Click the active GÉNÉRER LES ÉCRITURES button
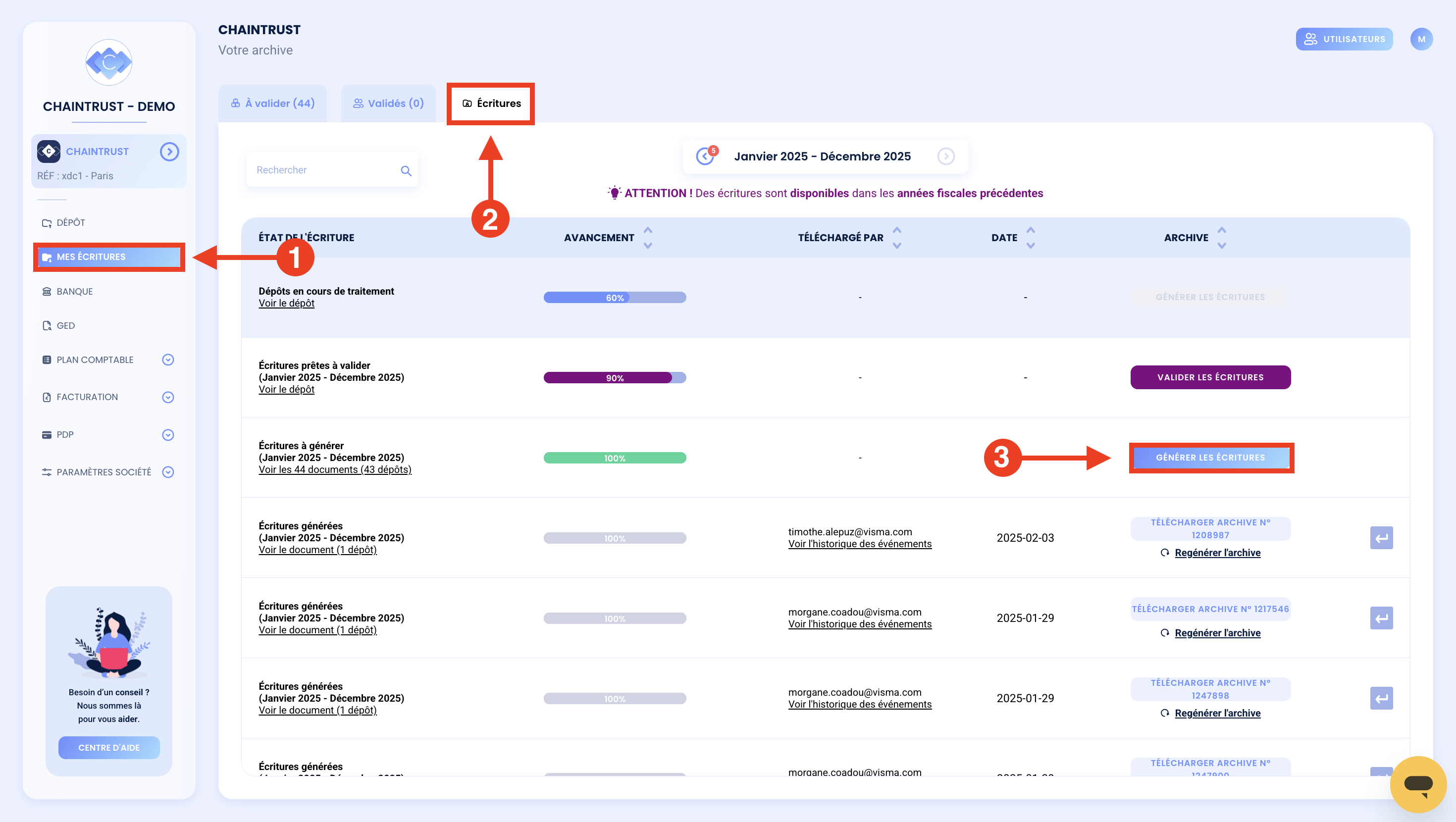 (x=1211, y=458)
